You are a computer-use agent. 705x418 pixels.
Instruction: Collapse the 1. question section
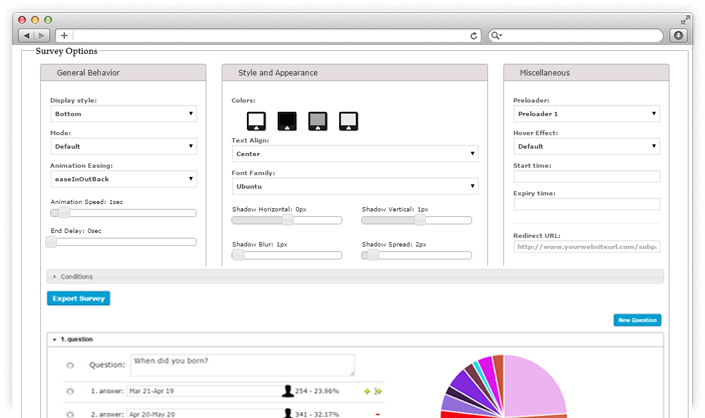[x=355, y=339]
